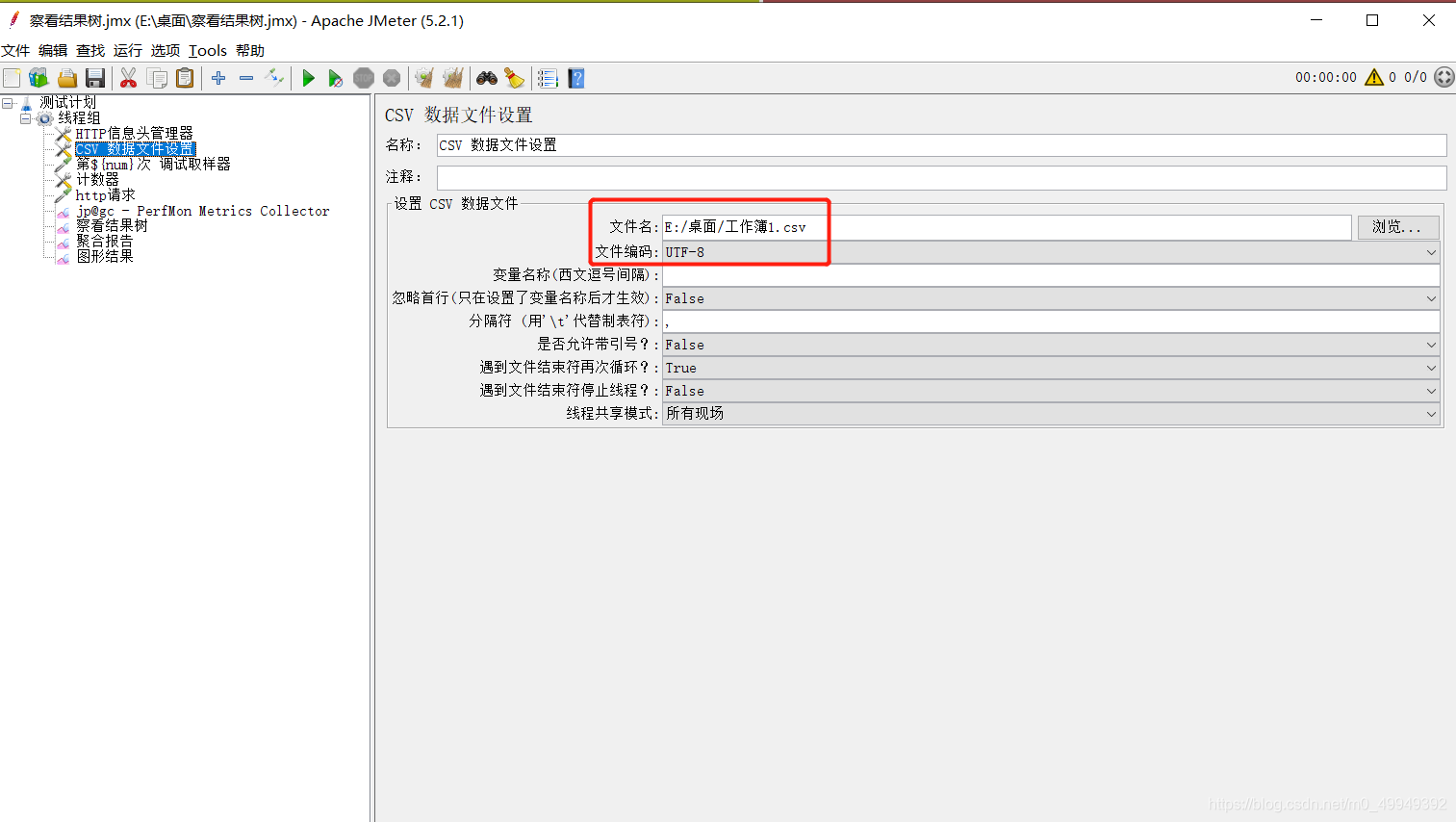
Task: Clear all results with double broom icon
Action: point(453,78)
